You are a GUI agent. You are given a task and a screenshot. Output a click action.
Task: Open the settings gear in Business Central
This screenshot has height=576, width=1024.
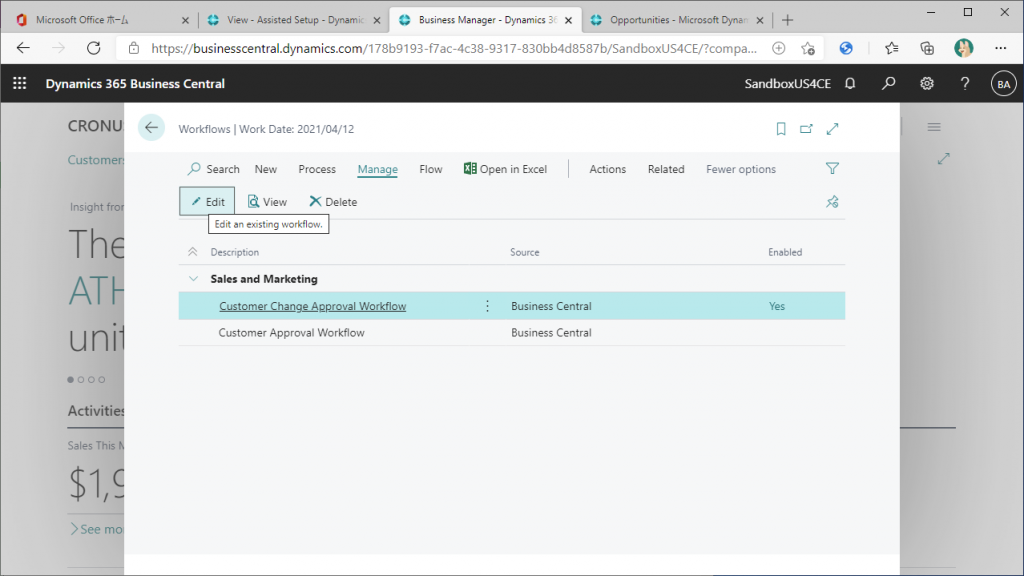point(927,84)
